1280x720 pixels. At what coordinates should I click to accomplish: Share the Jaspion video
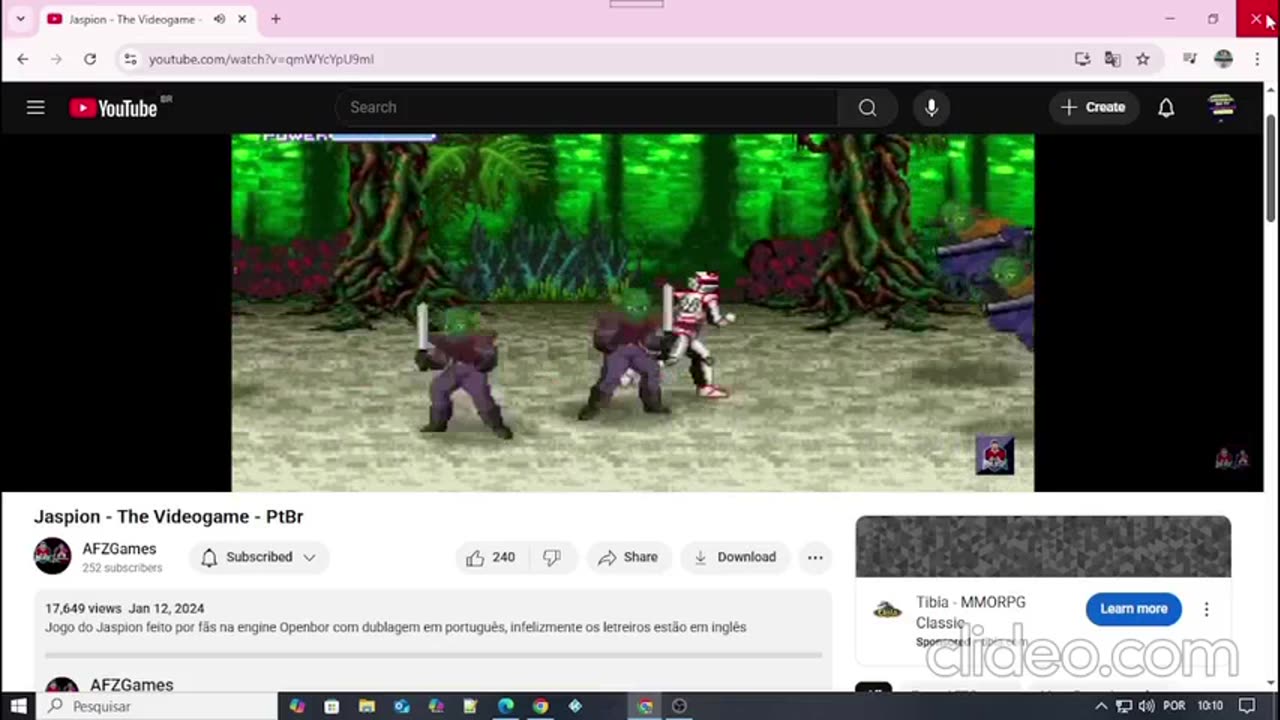click(x=628, y=557)
